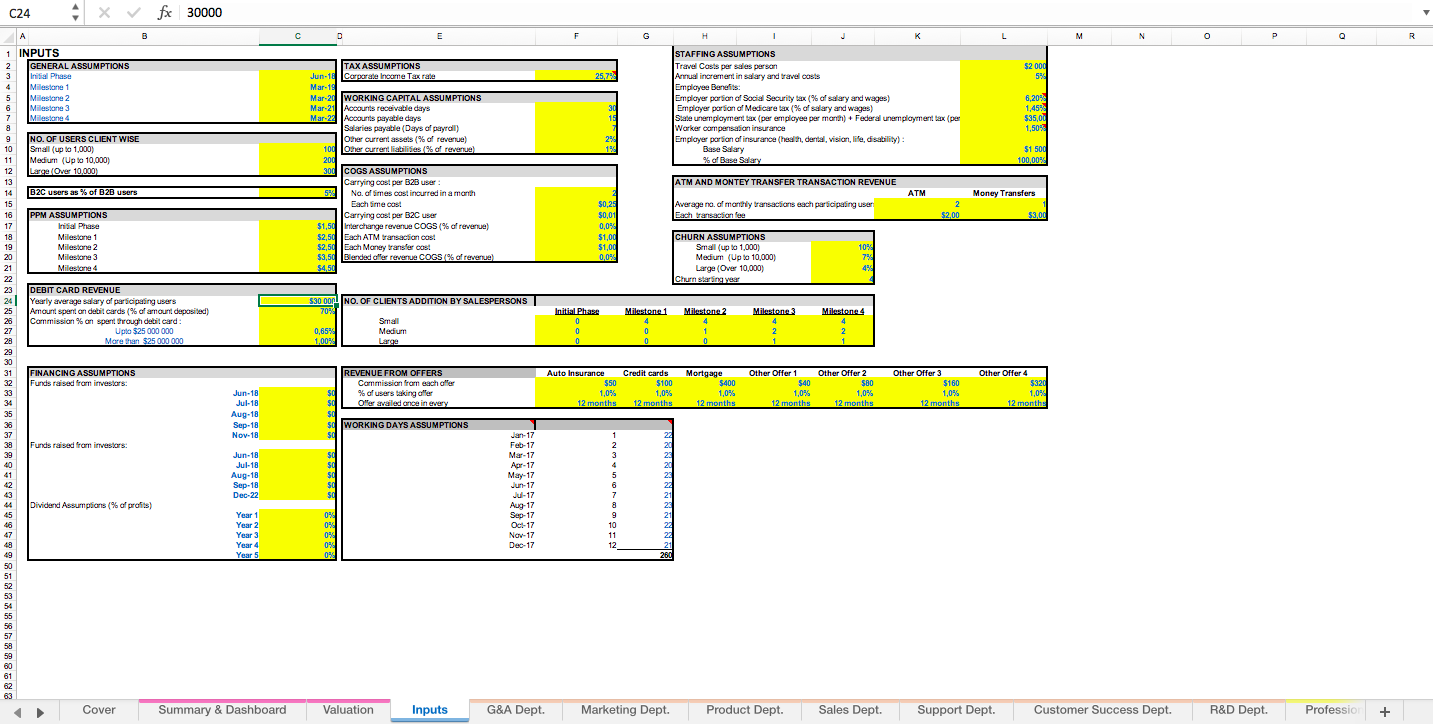The image size is (1433, 724).
Task: Select the Worker compensation insurance label
Action: 730,128
